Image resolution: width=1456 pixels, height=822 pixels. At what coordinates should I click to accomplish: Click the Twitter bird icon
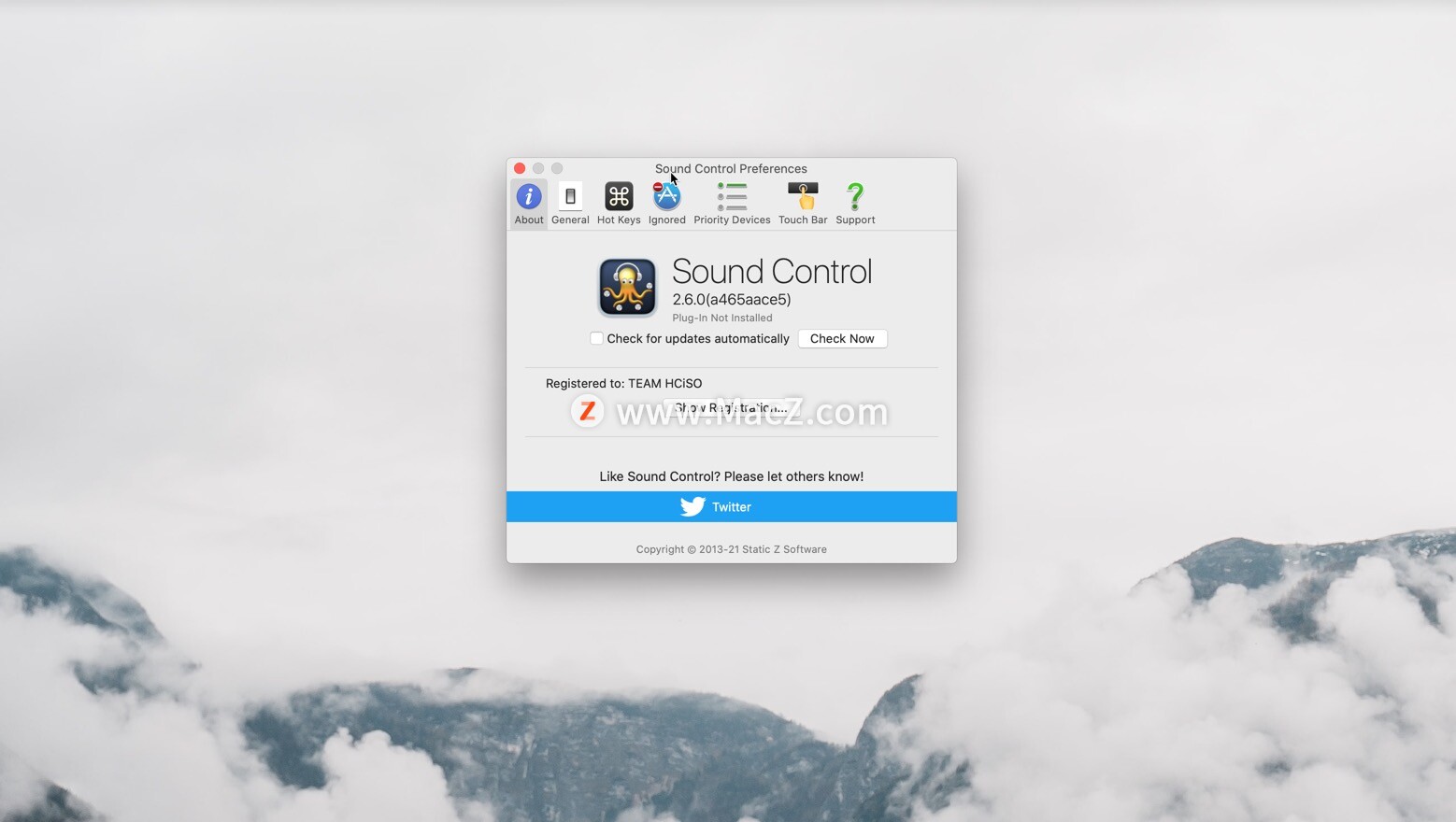click(692, 506)
